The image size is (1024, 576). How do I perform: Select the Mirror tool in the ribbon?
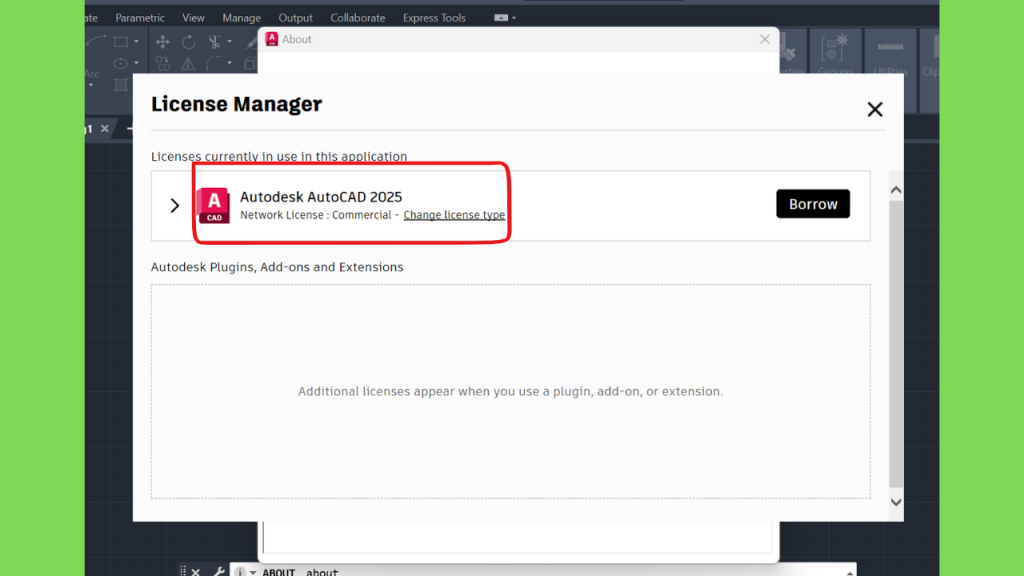coord(188,63)
